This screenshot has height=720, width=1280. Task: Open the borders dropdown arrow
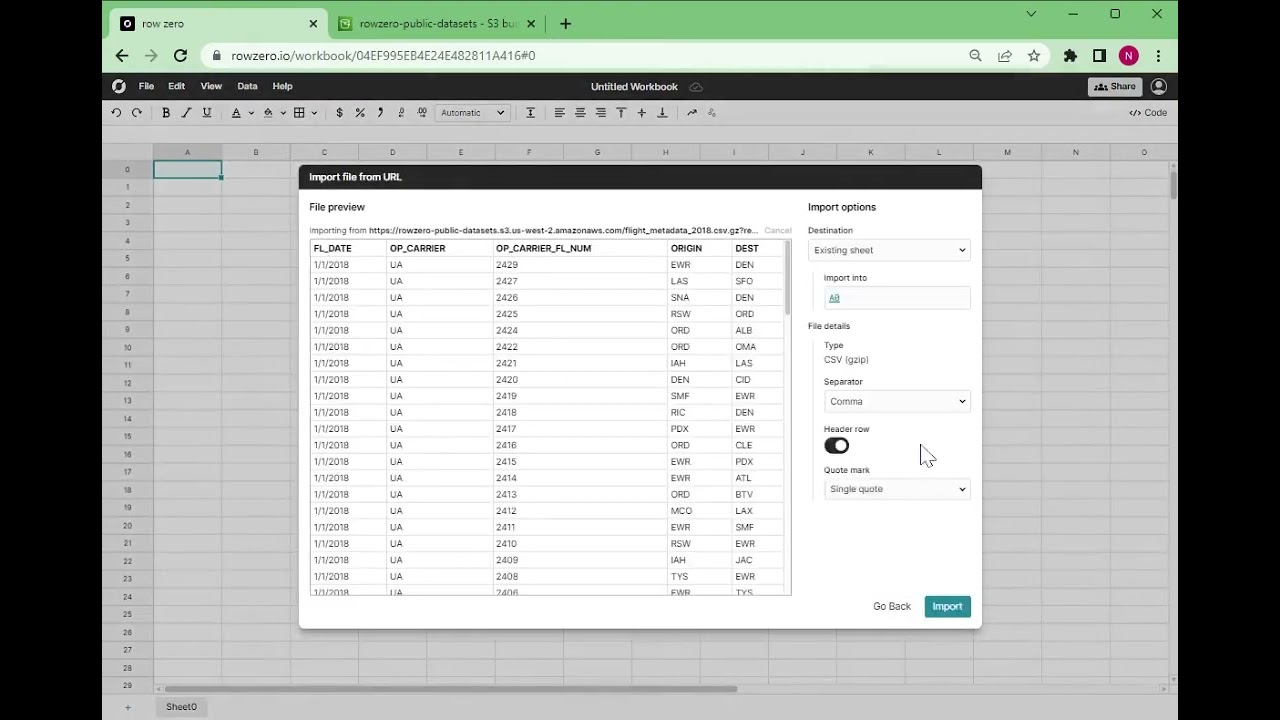point(314,113)
